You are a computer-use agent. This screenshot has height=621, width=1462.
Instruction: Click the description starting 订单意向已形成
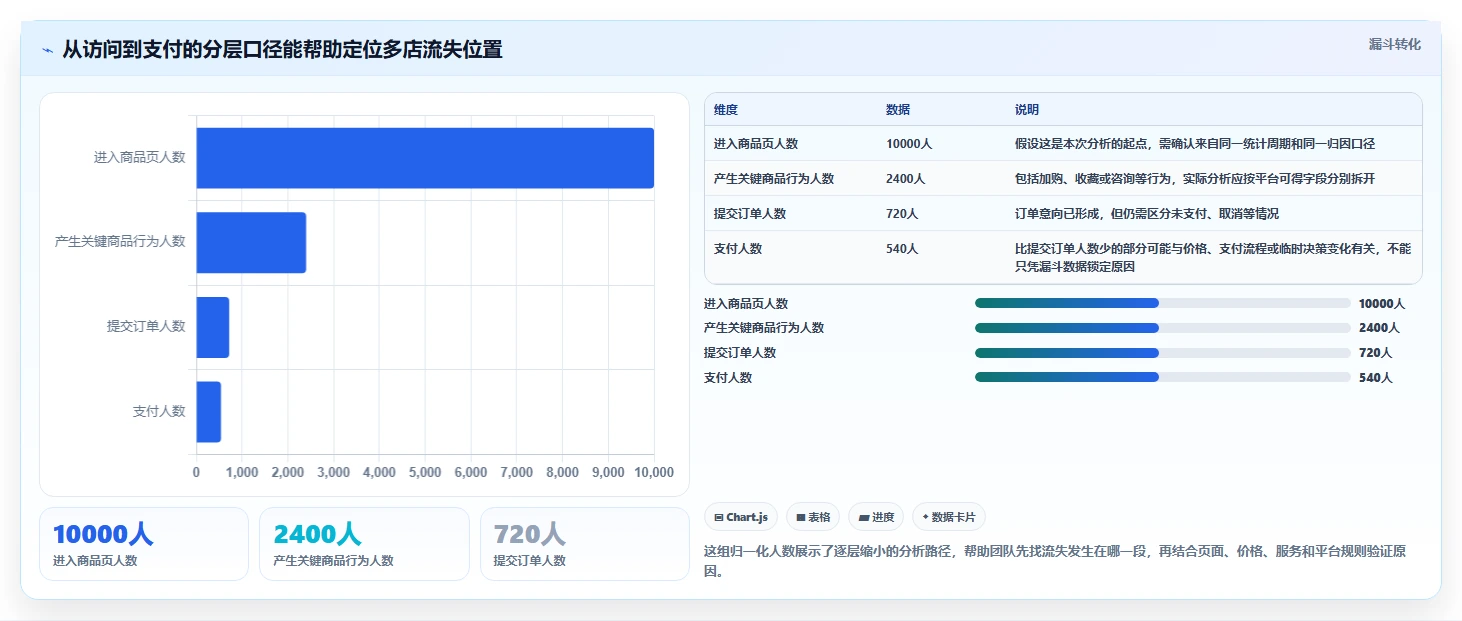click(1147, 214)
